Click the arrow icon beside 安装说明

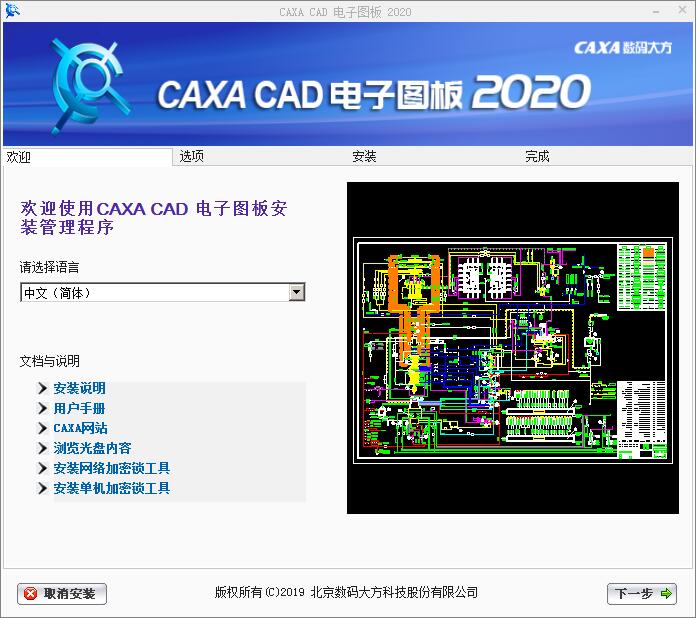[43, 388]
